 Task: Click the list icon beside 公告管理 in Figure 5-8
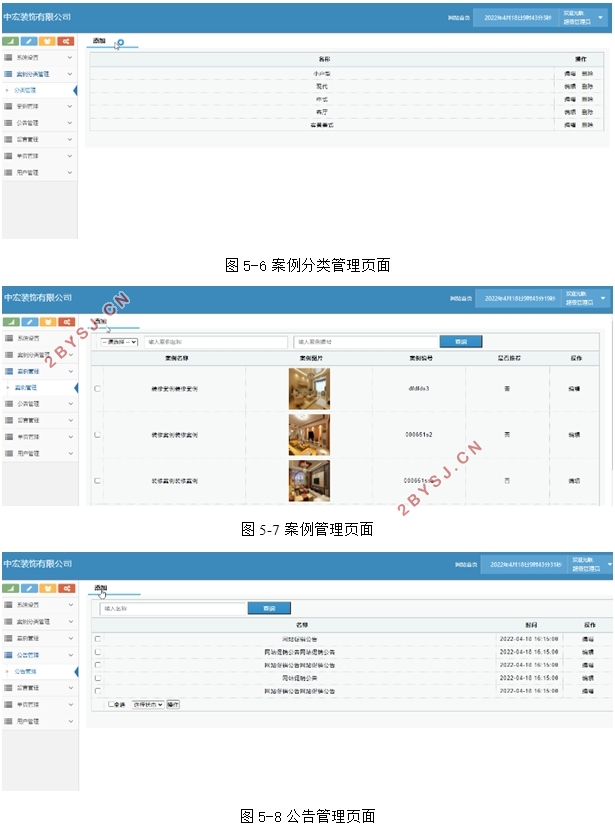8,655
